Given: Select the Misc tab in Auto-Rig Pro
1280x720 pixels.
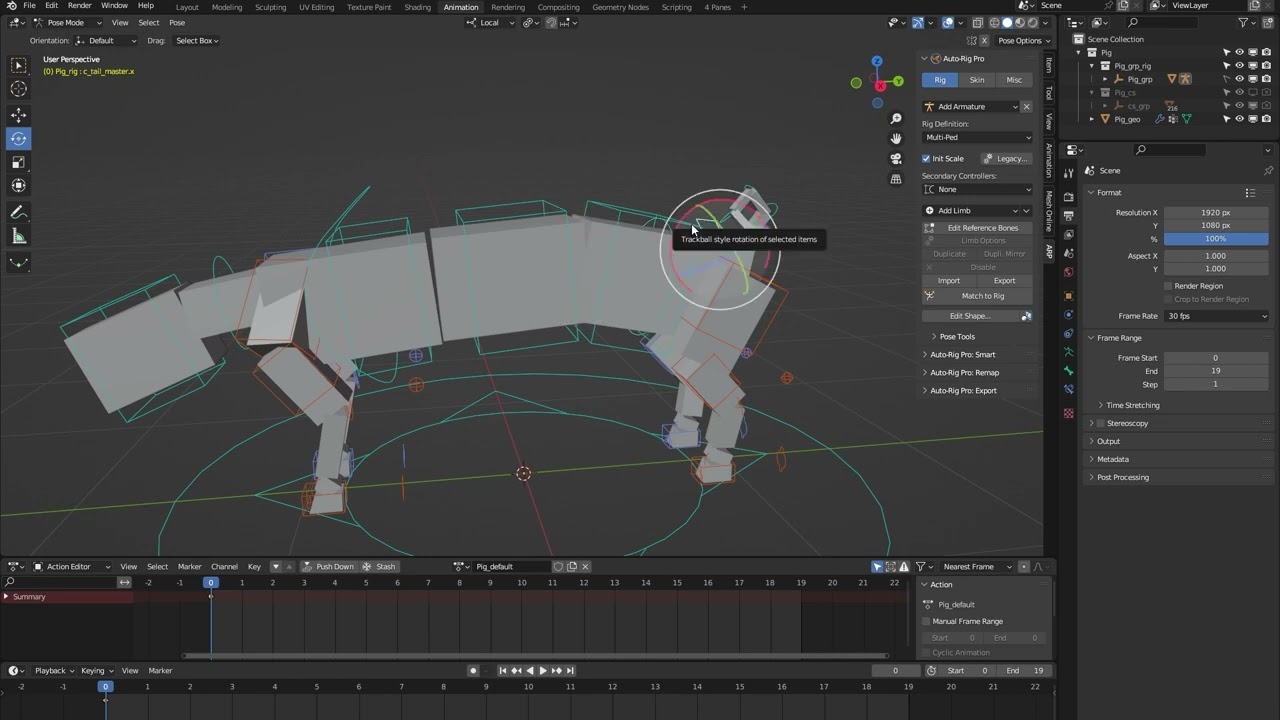Looking at the screenshot, I should tap(1014, 80).
